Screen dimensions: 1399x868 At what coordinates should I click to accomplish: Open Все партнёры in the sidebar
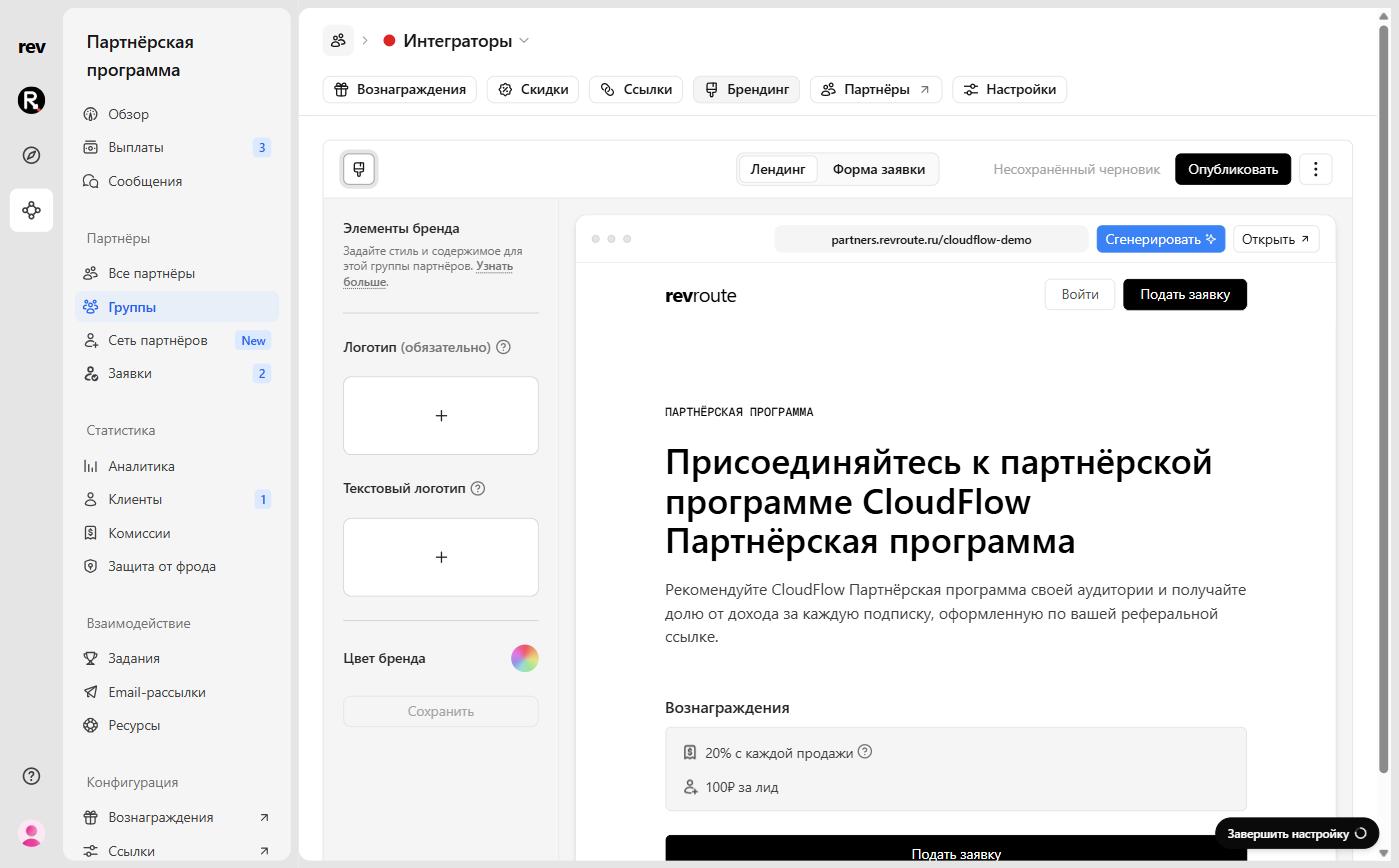click(177, 273)
